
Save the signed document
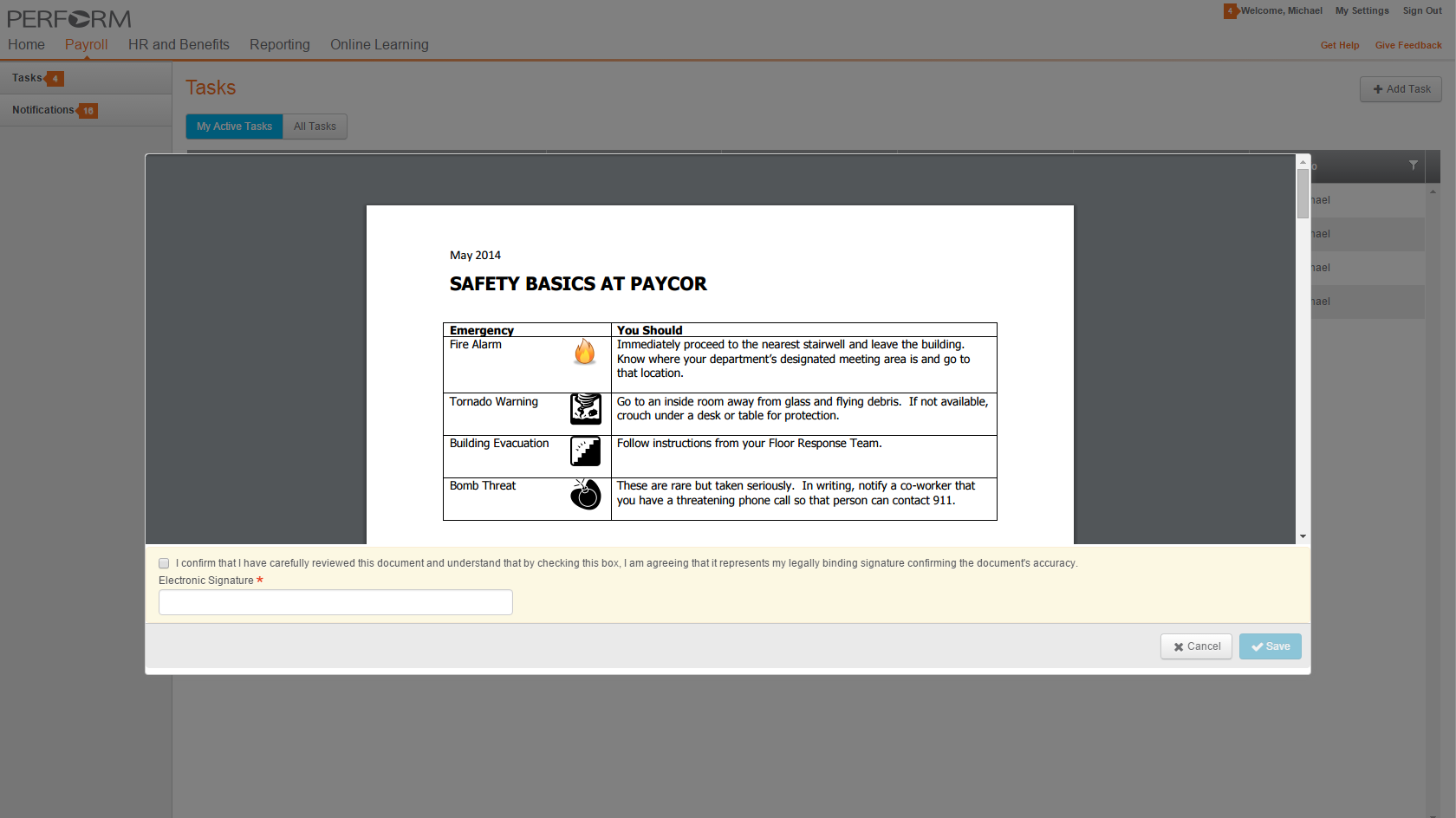[x=1271, y=646]
